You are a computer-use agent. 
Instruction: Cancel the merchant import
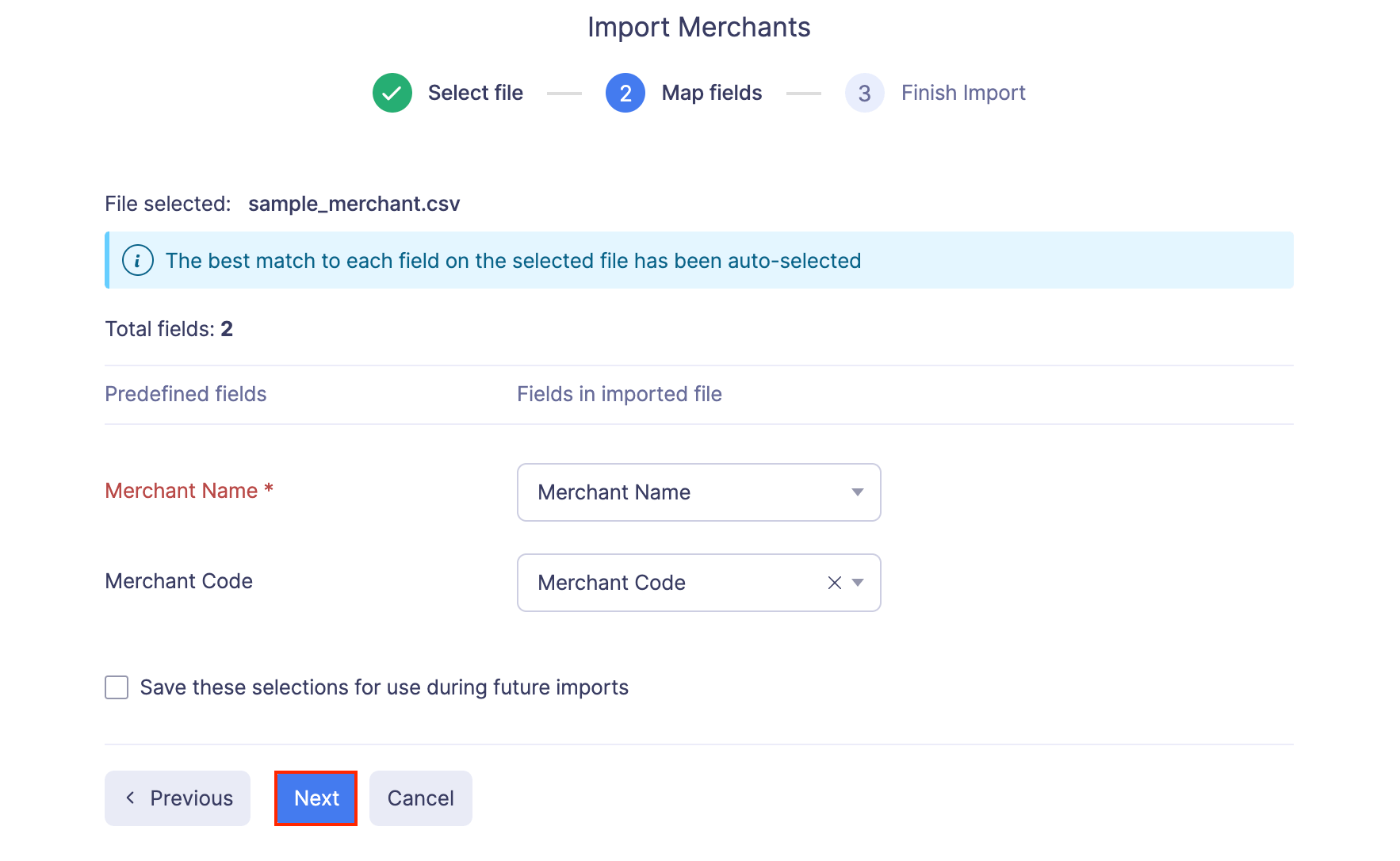420,798
